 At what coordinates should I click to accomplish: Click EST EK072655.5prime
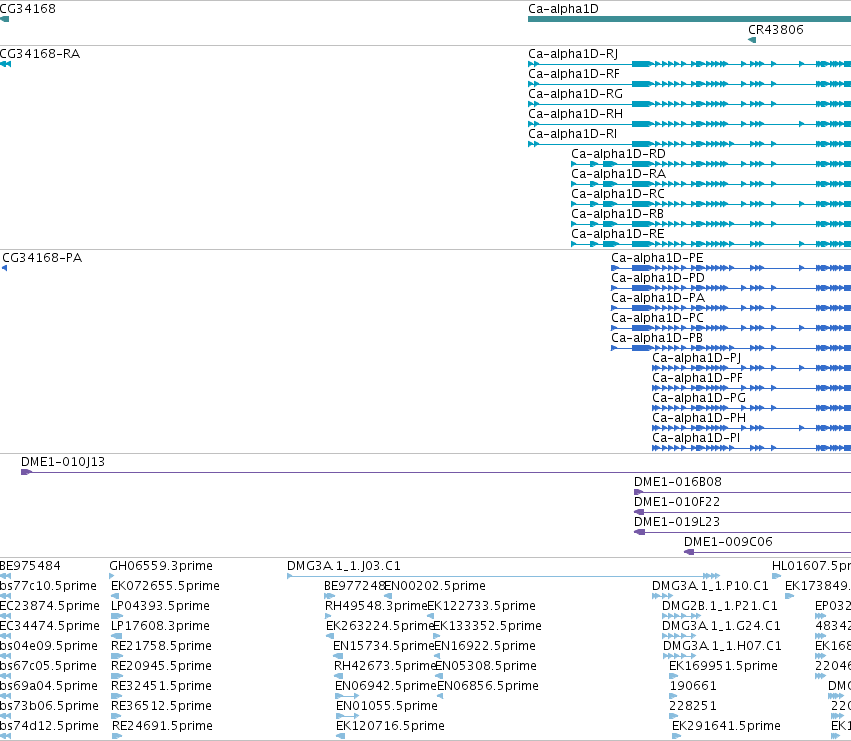point(165,586)
